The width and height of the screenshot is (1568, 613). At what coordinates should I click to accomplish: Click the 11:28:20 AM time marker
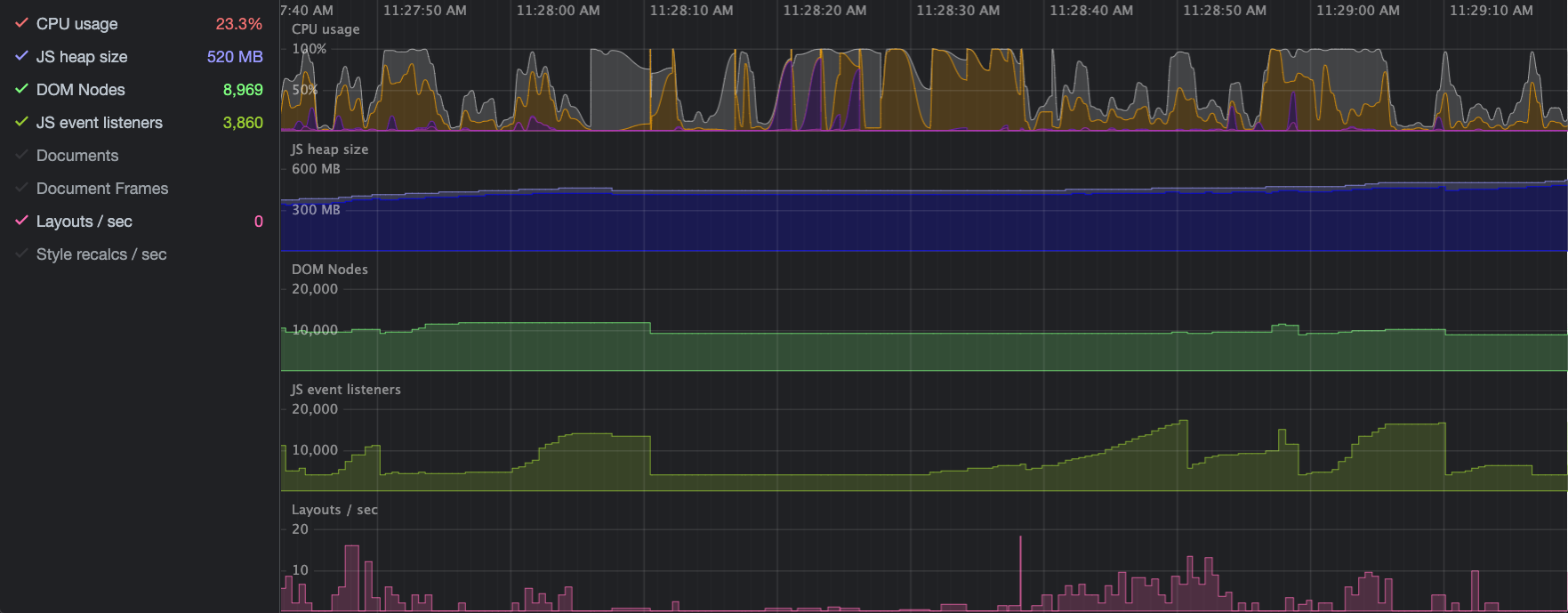click(x=825, y=11)
